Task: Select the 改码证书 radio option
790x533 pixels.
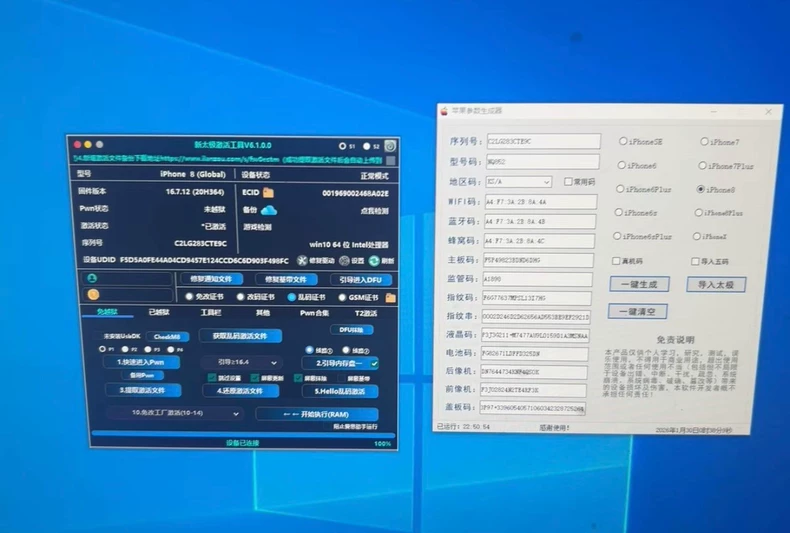Action: tap(241, 297)
